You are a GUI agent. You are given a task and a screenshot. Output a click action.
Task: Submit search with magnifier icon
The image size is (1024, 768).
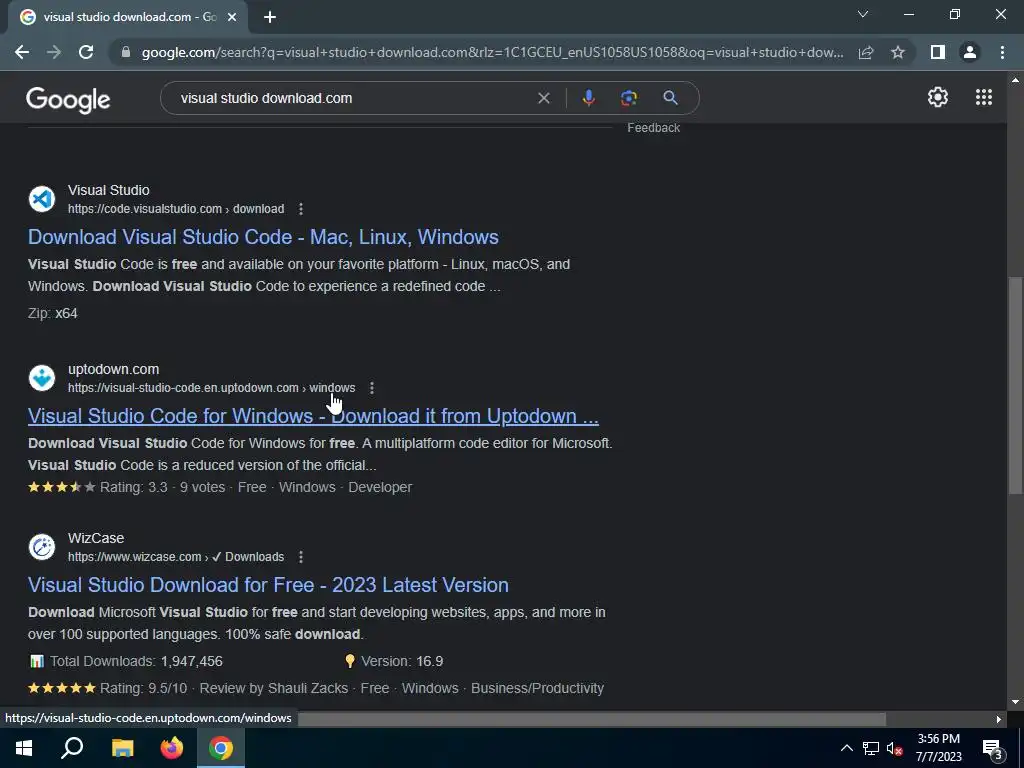(670, 98)
